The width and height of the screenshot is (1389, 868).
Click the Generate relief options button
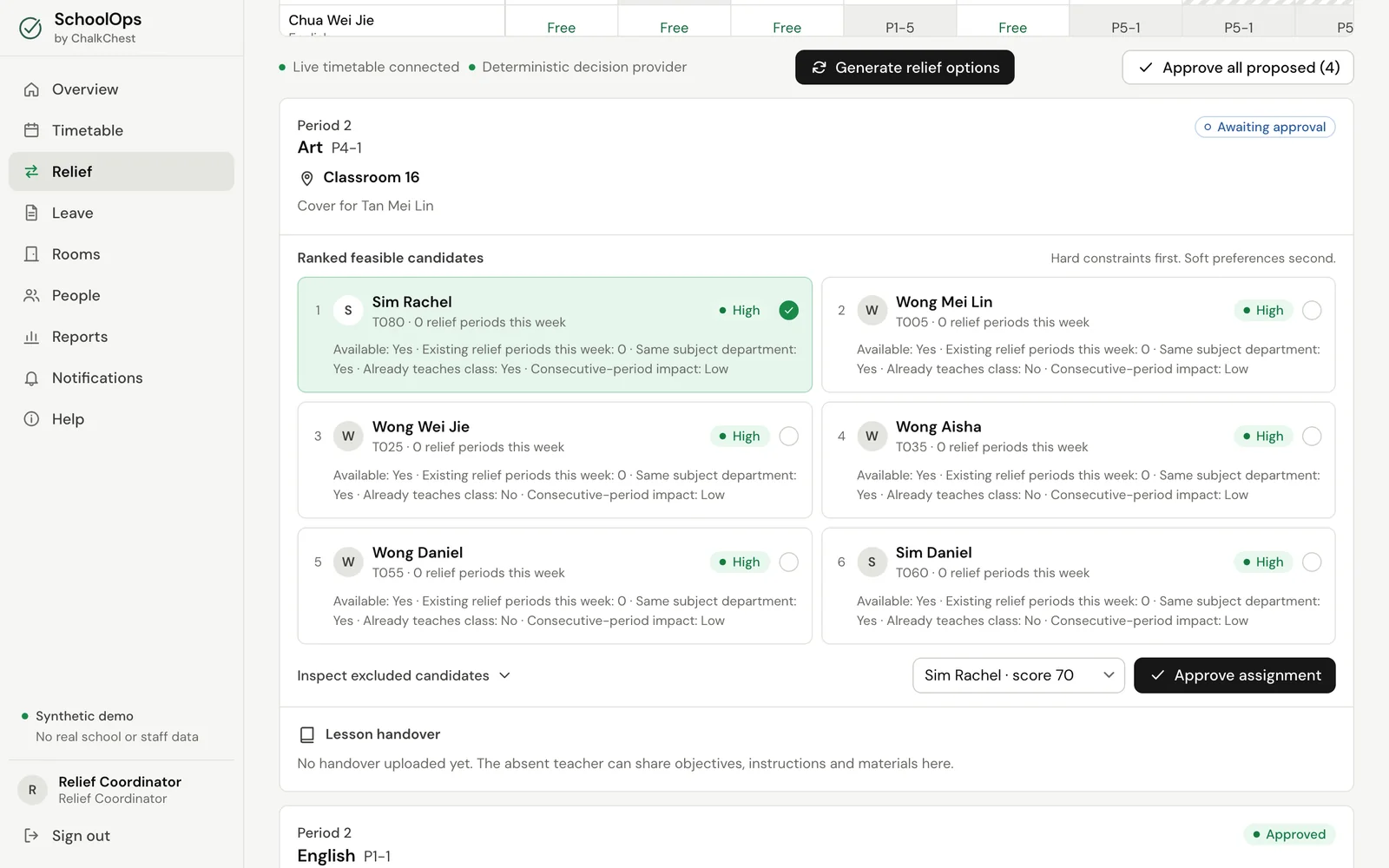[905, 68]
